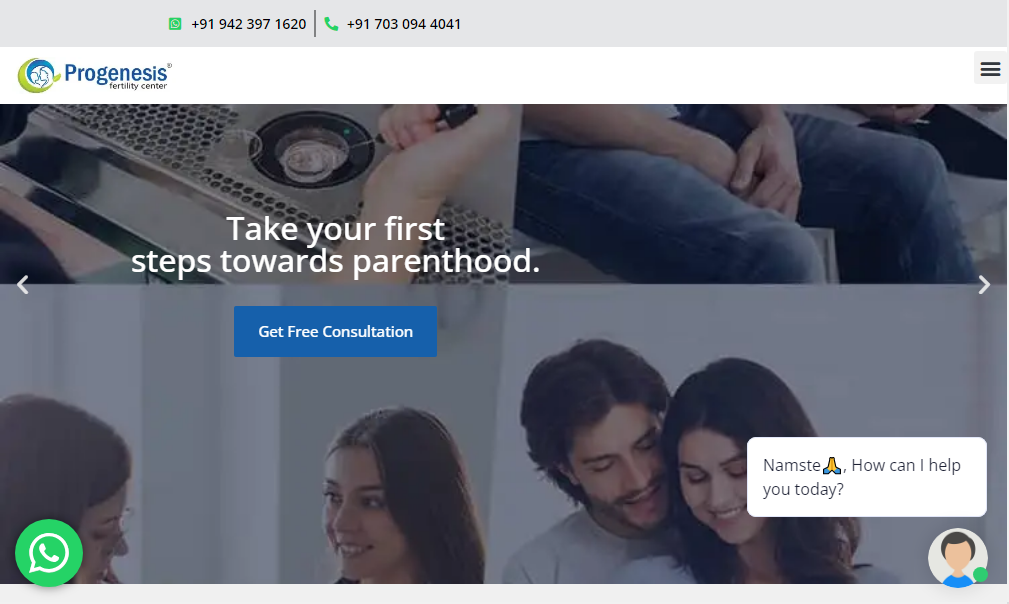This screenshot has width=1009, height=604.
Task: Click the Progenesis wordmark text
Action: tap(116, 73)
